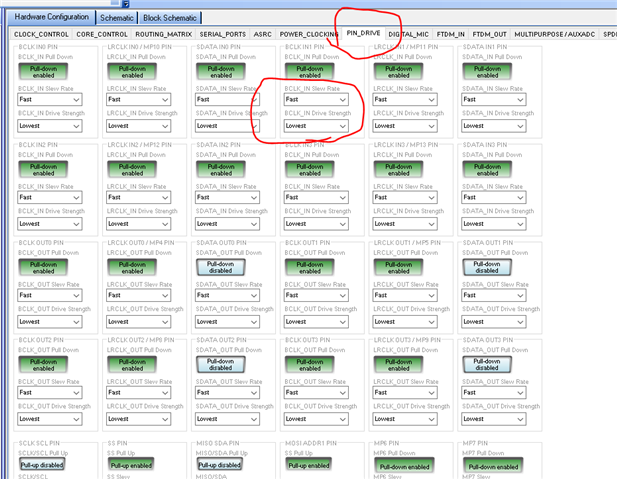This screenshot has height=479, width=617.
Task: Open the Schematic tab
Action: (116, 18)
